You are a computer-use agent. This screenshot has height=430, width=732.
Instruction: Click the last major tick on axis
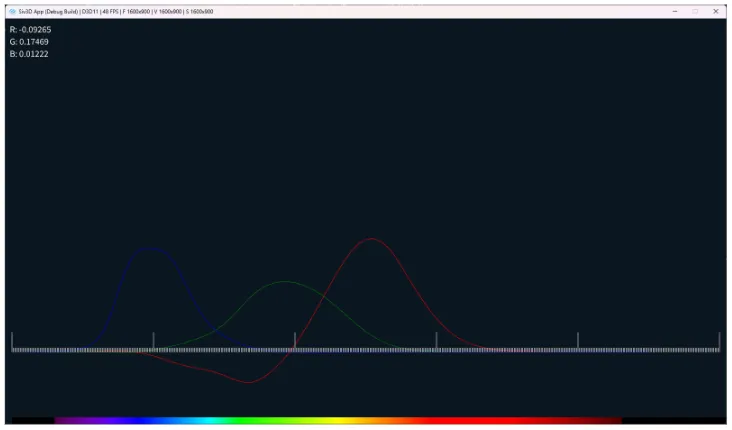point(719,340)
